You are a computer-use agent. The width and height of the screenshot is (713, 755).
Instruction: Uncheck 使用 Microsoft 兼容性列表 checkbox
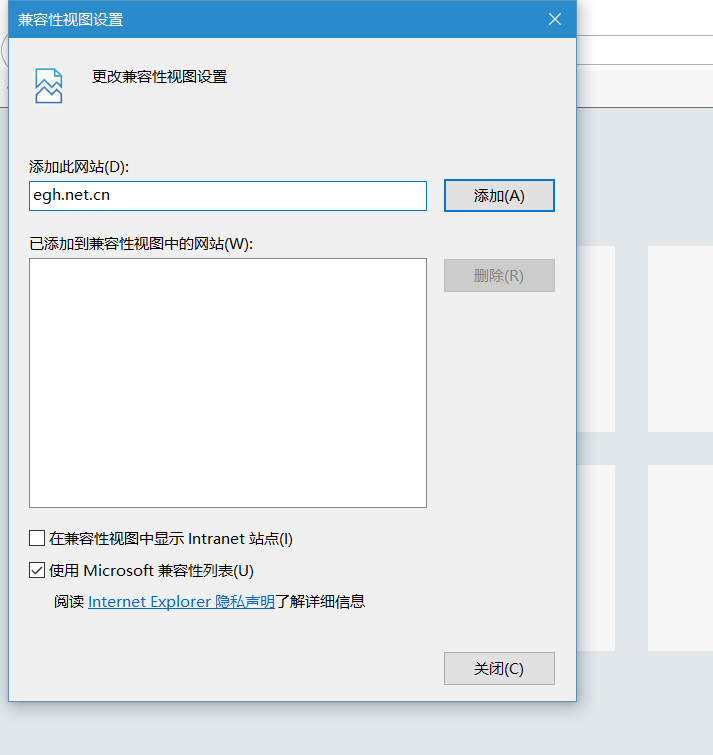(x=37, y=571)
